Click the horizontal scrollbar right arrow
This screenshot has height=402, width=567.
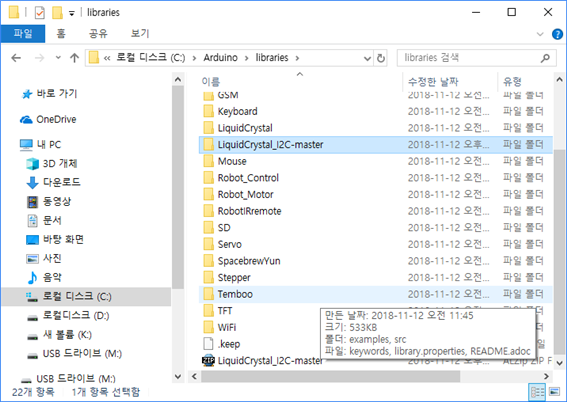546,377
